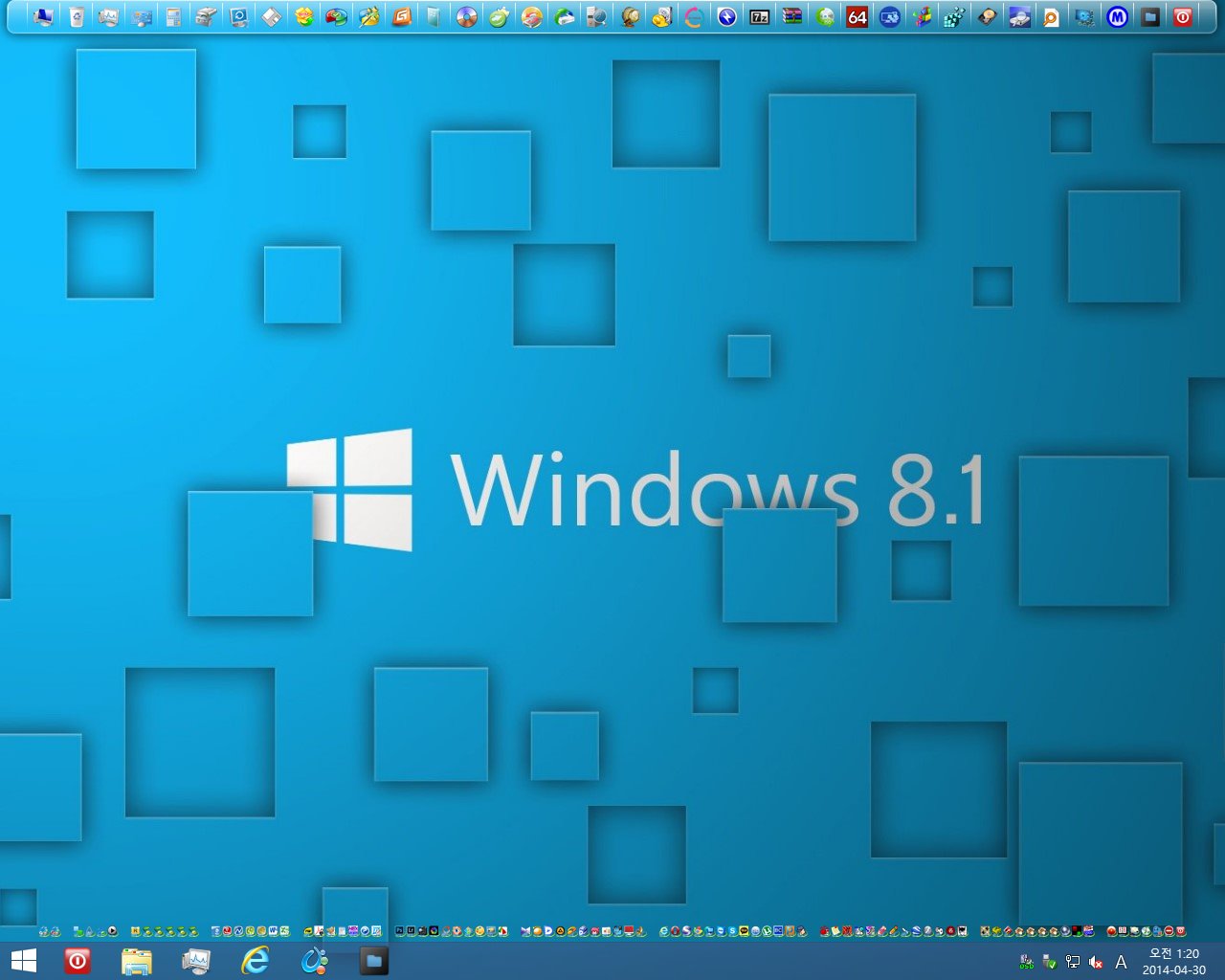Click the muted volume tray icon
The width and height of the screenshot is (1225, 980).
point(1096,962)
